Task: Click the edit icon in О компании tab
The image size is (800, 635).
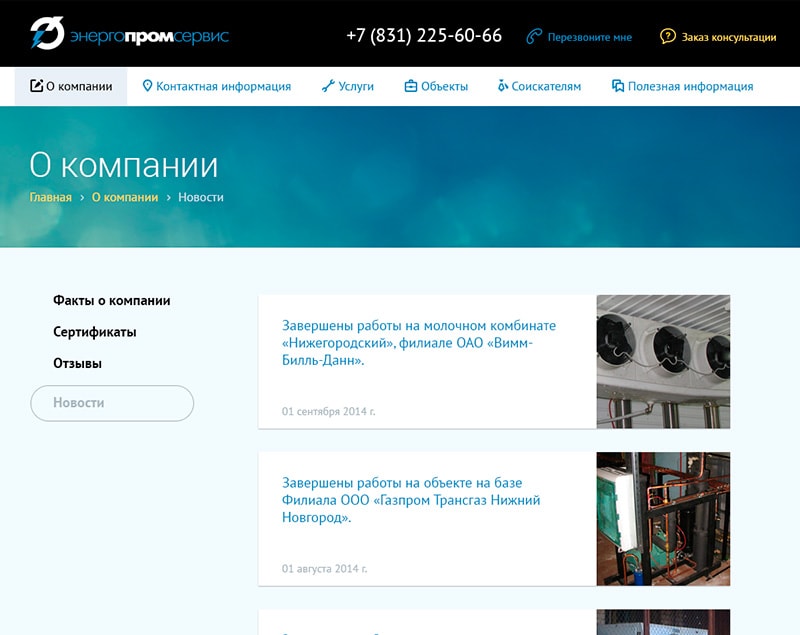Action: [x=37, y=86]
